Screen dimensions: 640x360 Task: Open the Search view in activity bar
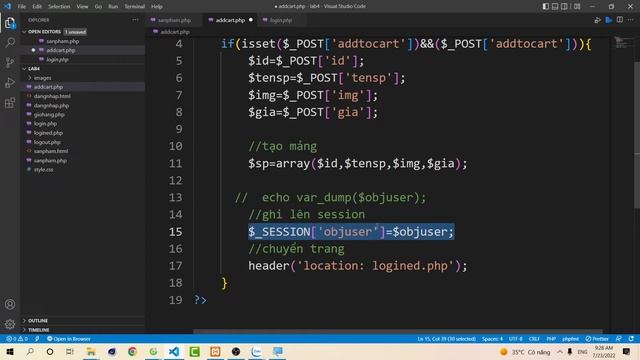point(10,42)
